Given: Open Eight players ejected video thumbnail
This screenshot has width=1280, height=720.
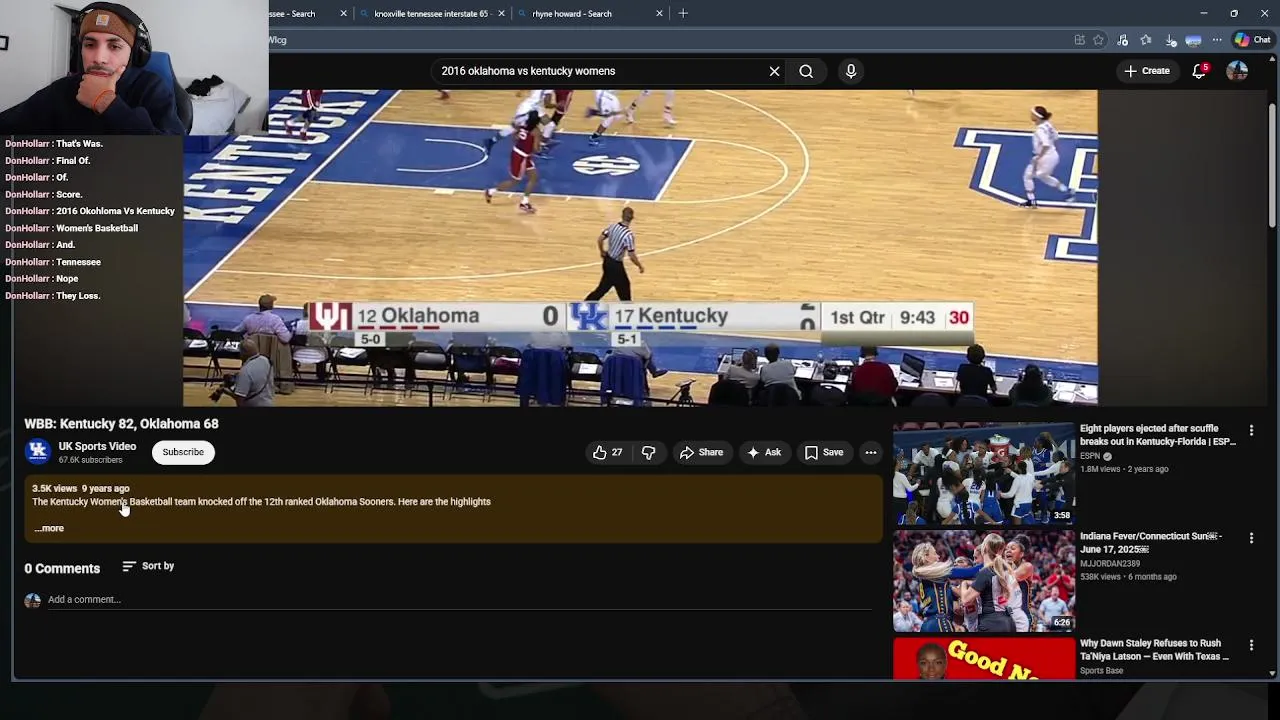Looking at the screenshot, I should coord(984,473).
